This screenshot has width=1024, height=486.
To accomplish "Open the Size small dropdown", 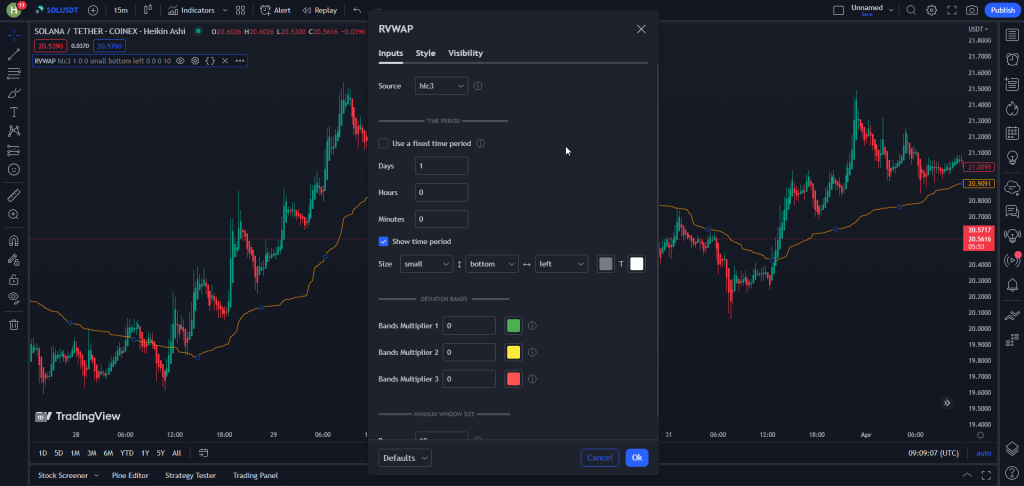I will coord(426,264).
